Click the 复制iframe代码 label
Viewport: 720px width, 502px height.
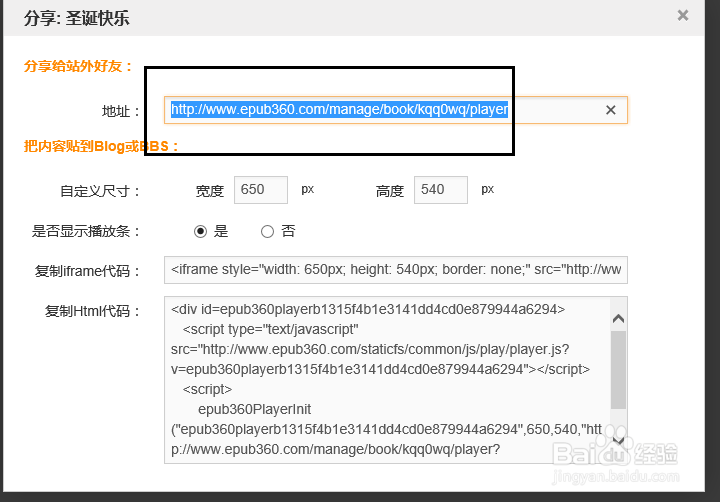(x=88, y=271)
